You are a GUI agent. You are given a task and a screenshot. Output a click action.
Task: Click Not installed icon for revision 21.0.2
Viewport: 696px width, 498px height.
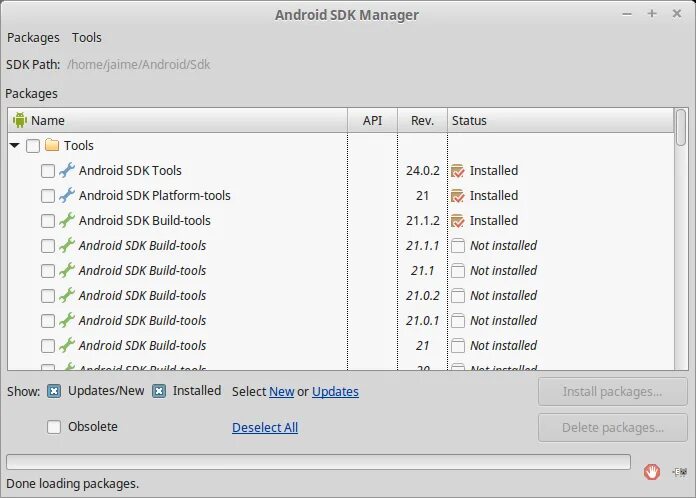pos(458,296)
